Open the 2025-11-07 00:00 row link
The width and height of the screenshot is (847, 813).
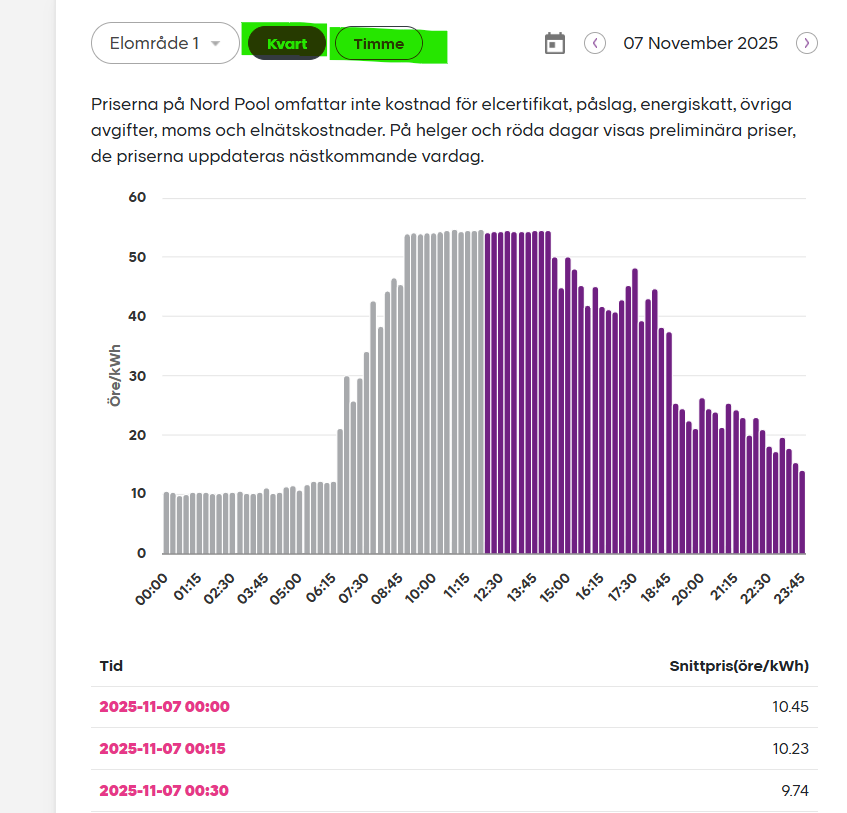click(164, 706)
